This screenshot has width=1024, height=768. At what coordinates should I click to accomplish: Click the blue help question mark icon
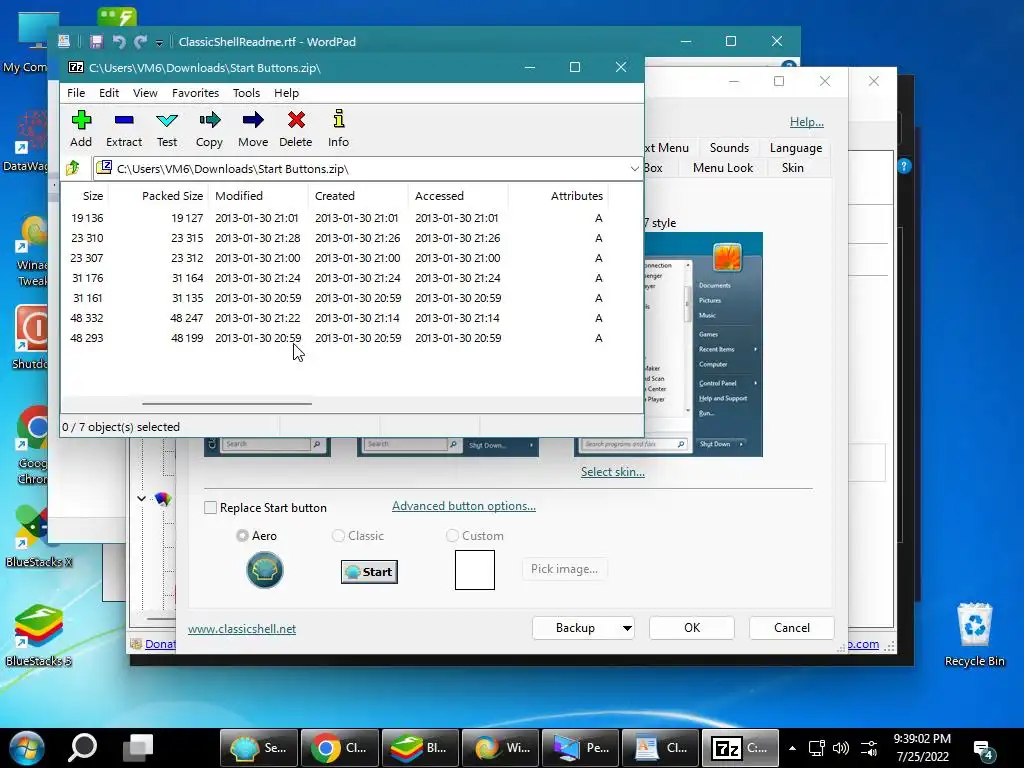point(904,166)
